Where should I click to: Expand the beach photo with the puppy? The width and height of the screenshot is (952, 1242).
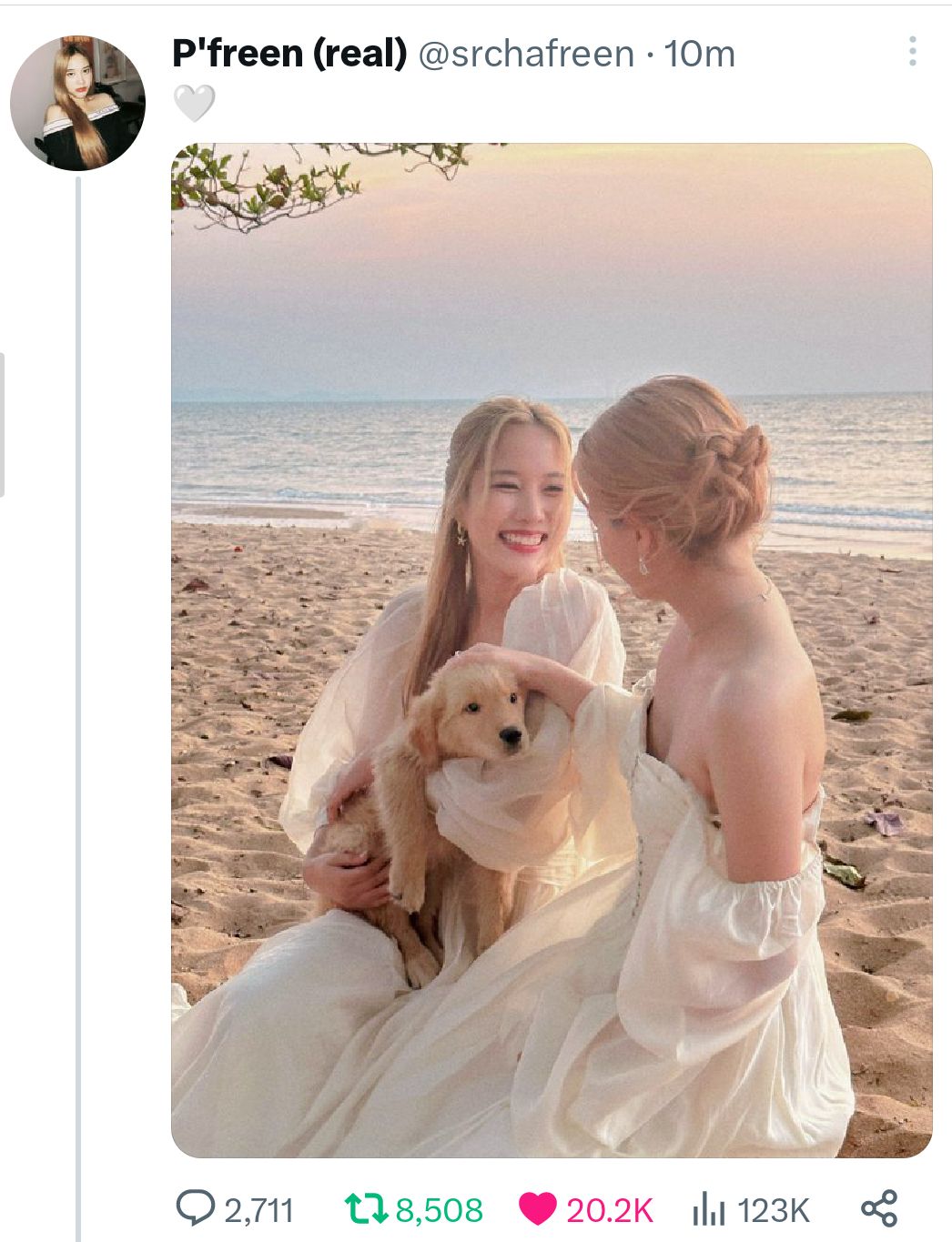point(552,650)
